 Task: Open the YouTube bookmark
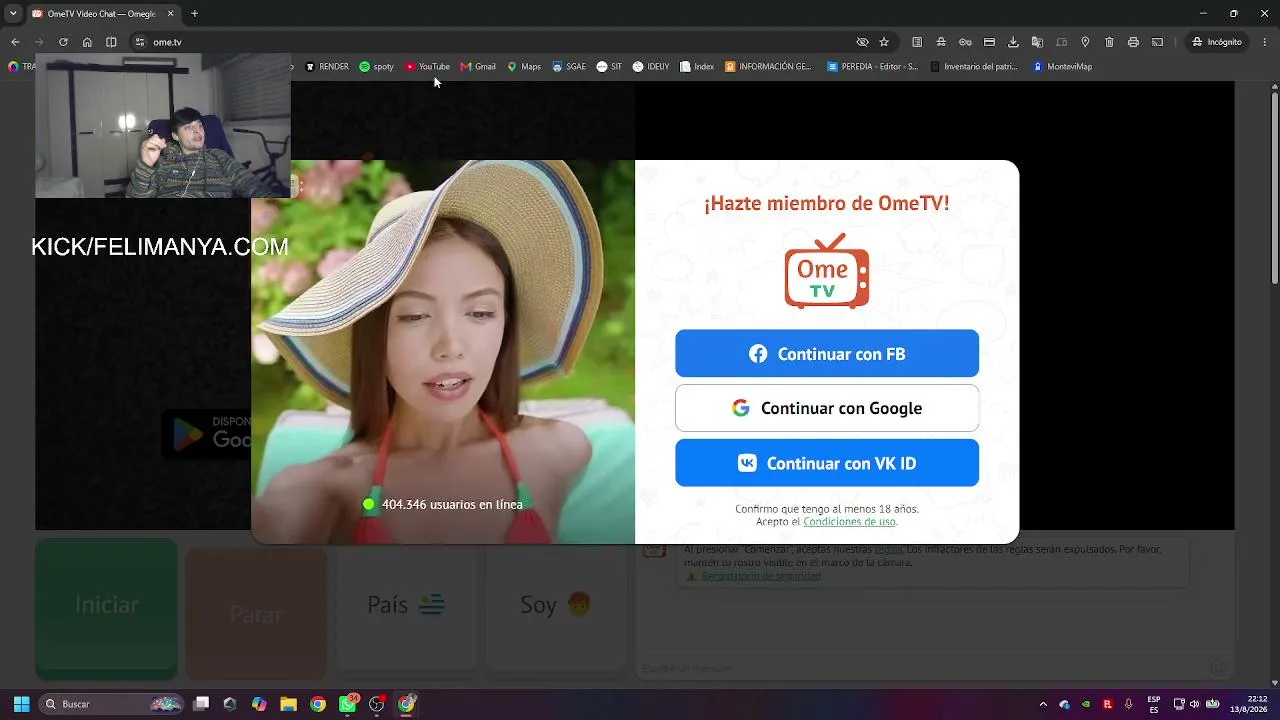[x=427, y=67]
